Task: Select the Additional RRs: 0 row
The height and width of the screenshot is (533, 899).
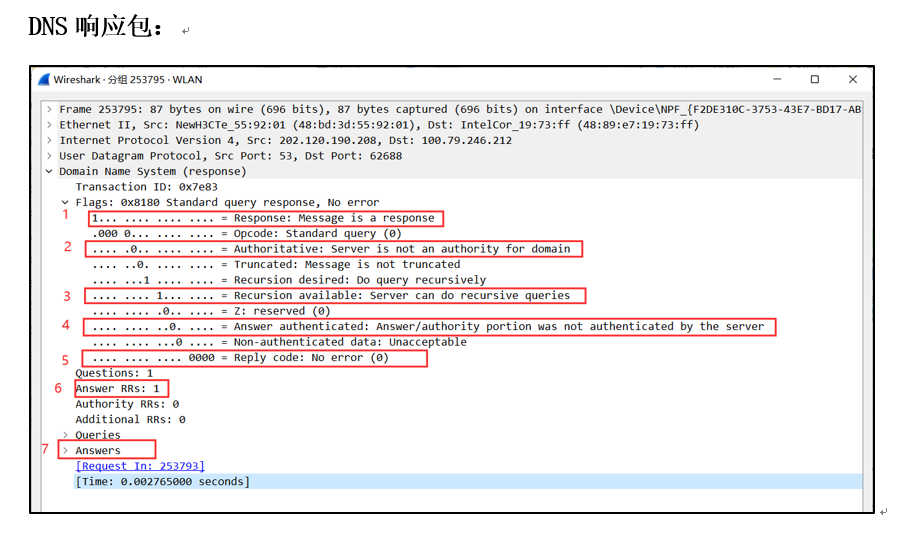Action: coord(130,419)
